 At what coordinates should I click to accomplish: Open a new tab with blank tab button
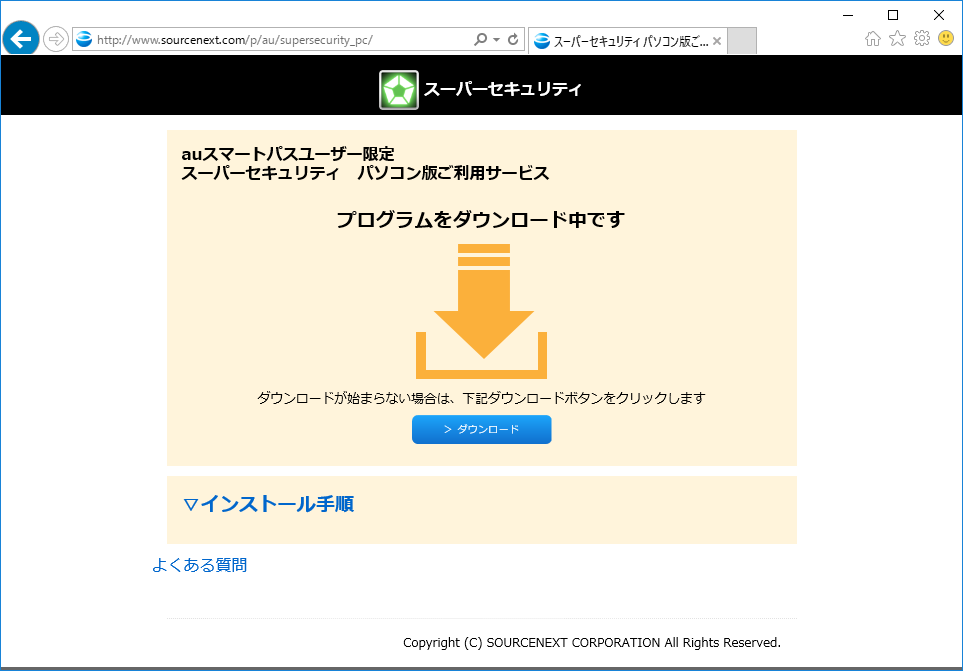tap(742, 41)
